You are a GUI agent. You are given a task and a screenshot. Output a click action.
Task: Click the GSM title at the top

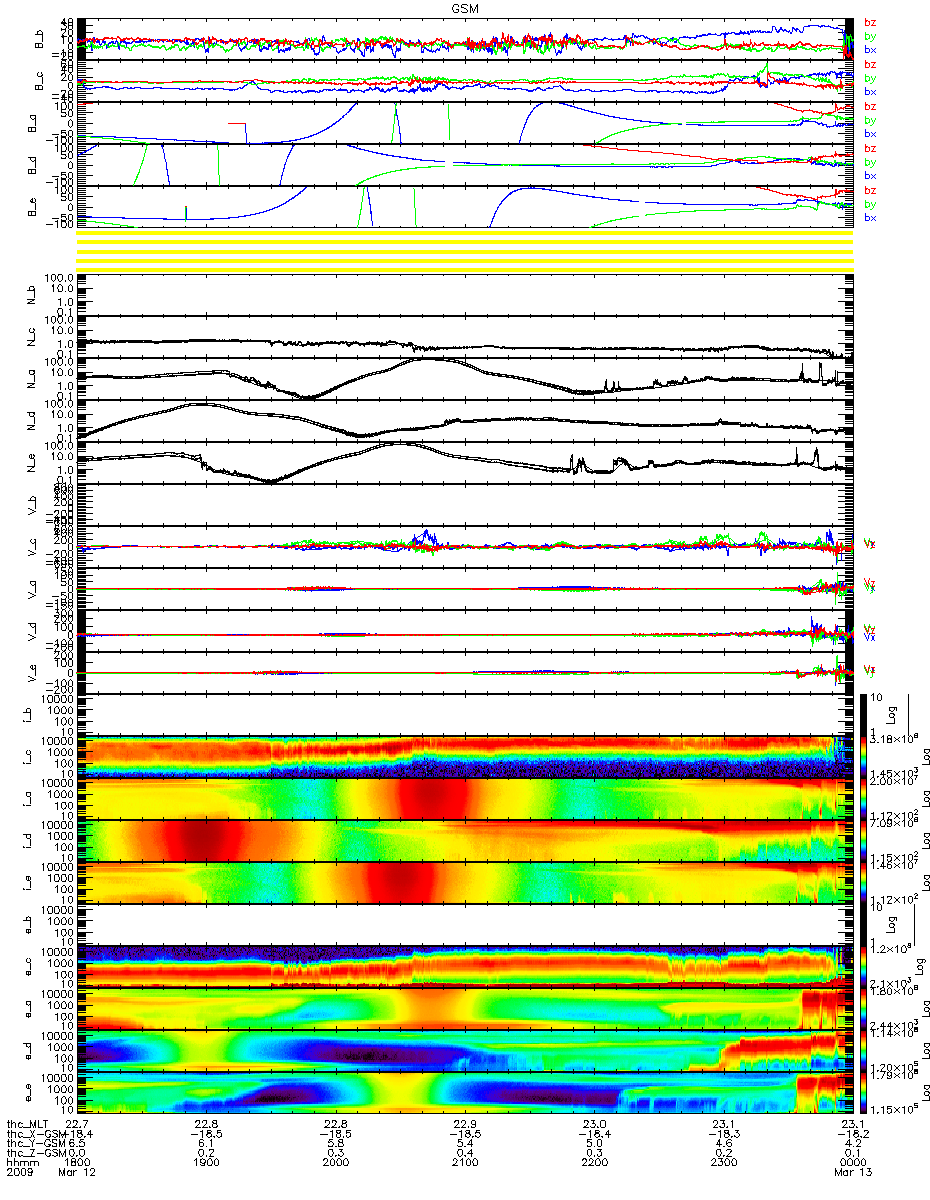coord(463,8)
